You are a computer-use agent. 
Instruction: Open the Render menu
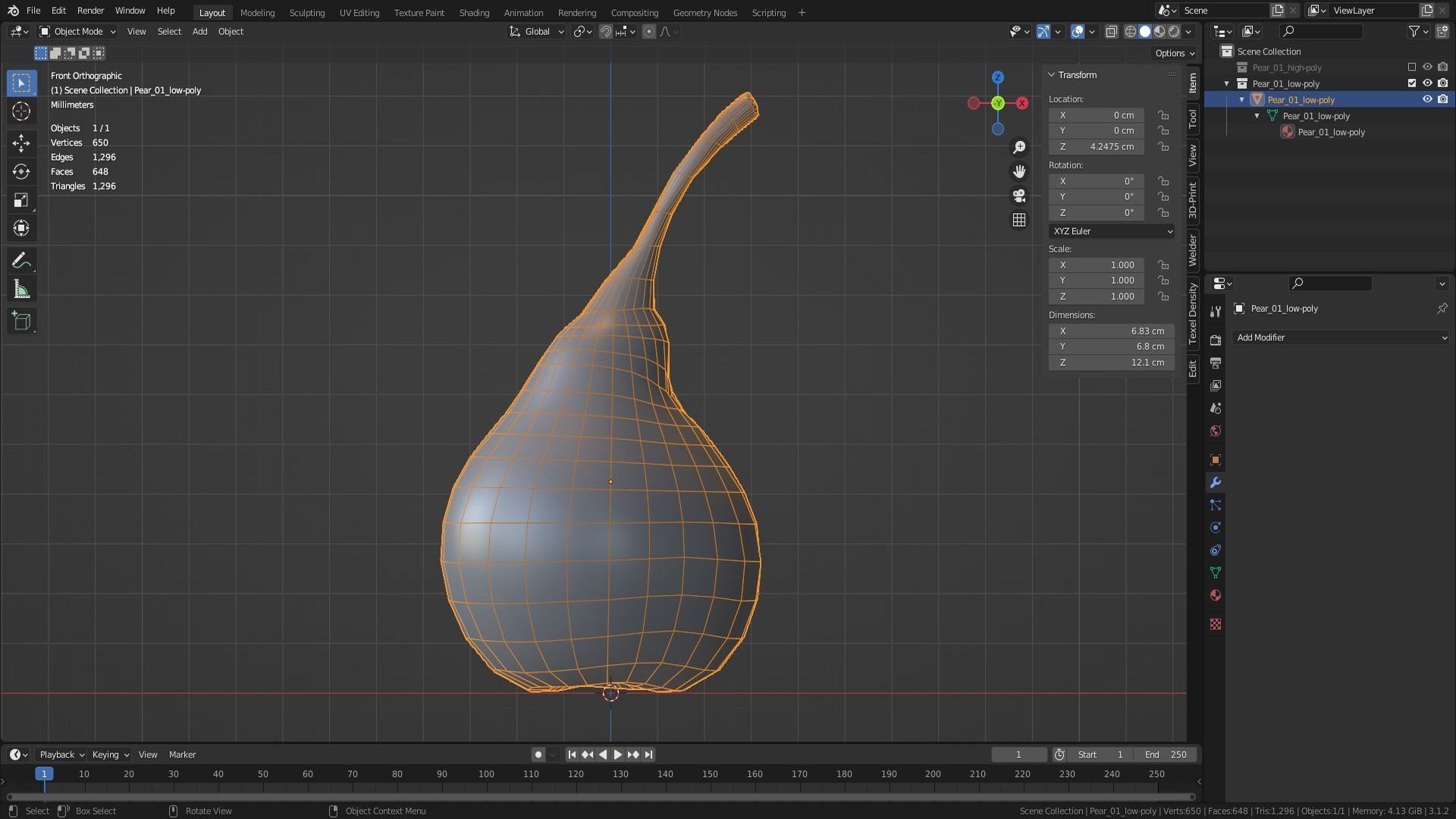(x=90, y=11)
